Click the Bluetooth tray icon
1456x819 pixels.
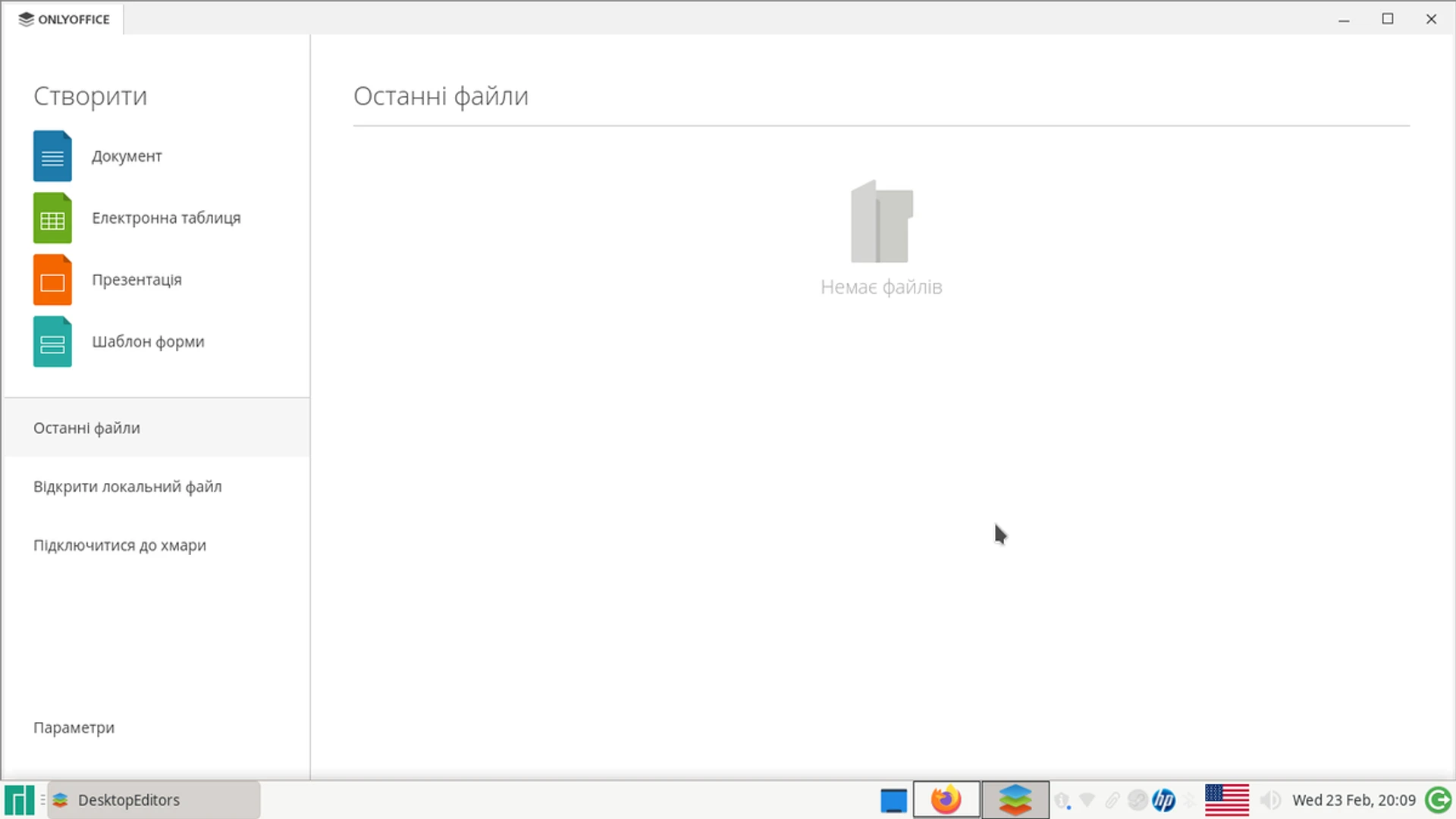click(x=1189, y=800)
